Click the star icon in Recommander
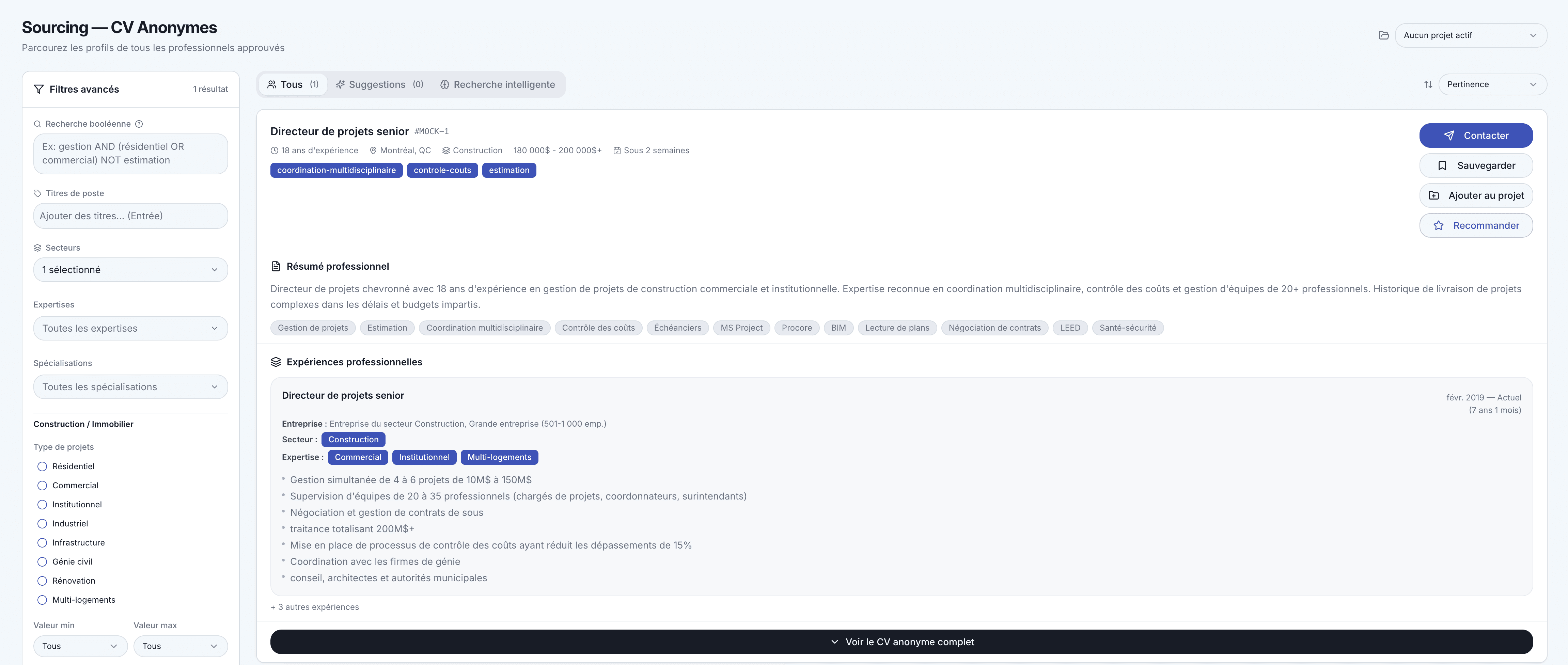The width and height of the screenshot is (1568, 665). tap(1438, 226)
